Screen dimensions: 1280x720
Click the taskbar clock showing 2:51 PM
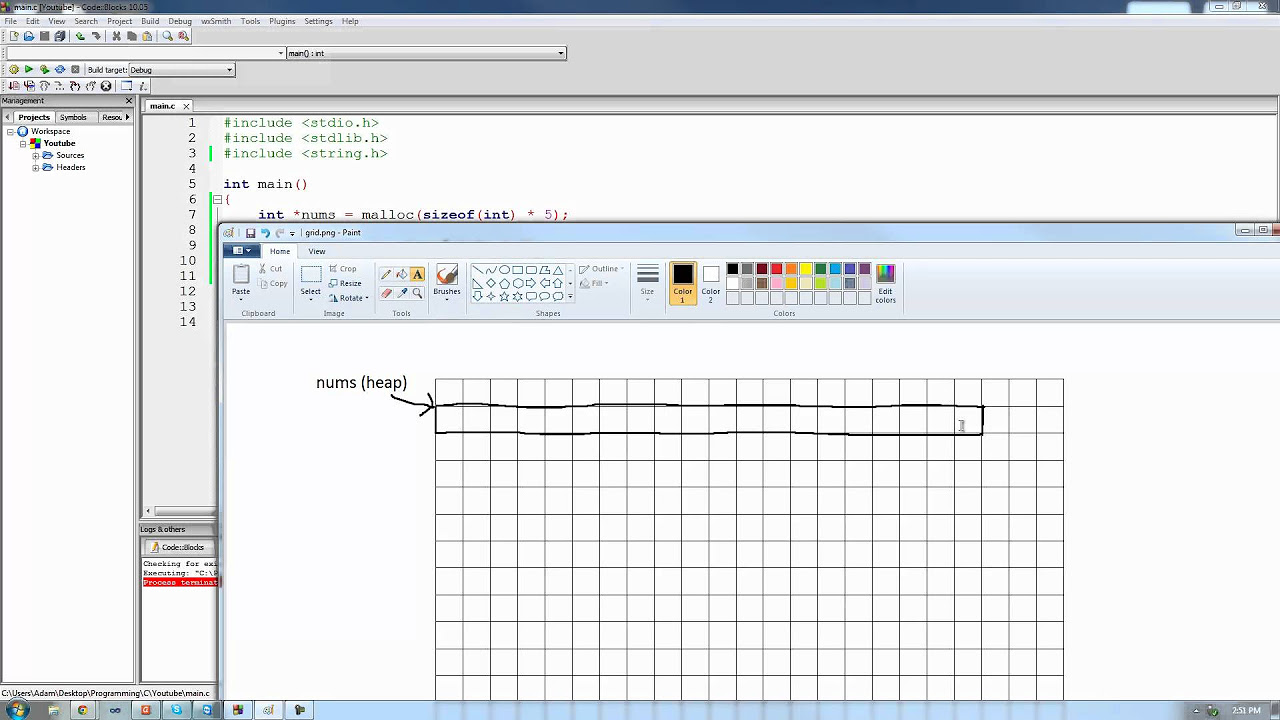coord(1246,710)
